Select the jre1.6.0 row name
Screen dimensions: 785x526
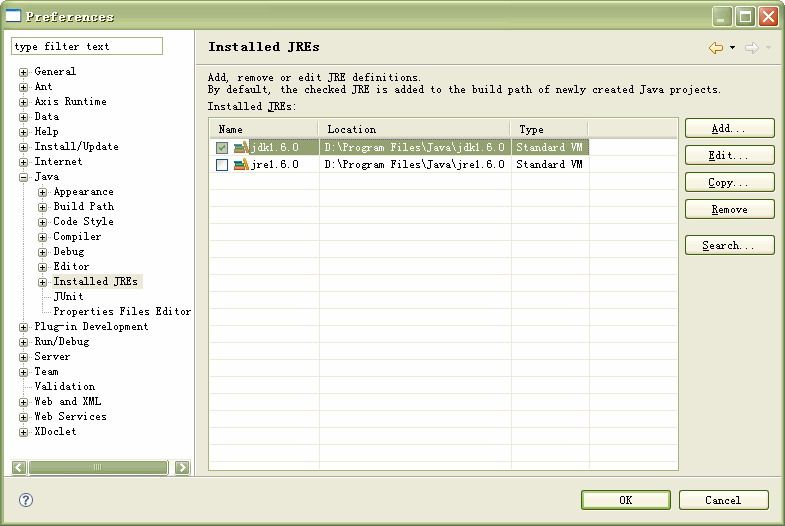274,164
